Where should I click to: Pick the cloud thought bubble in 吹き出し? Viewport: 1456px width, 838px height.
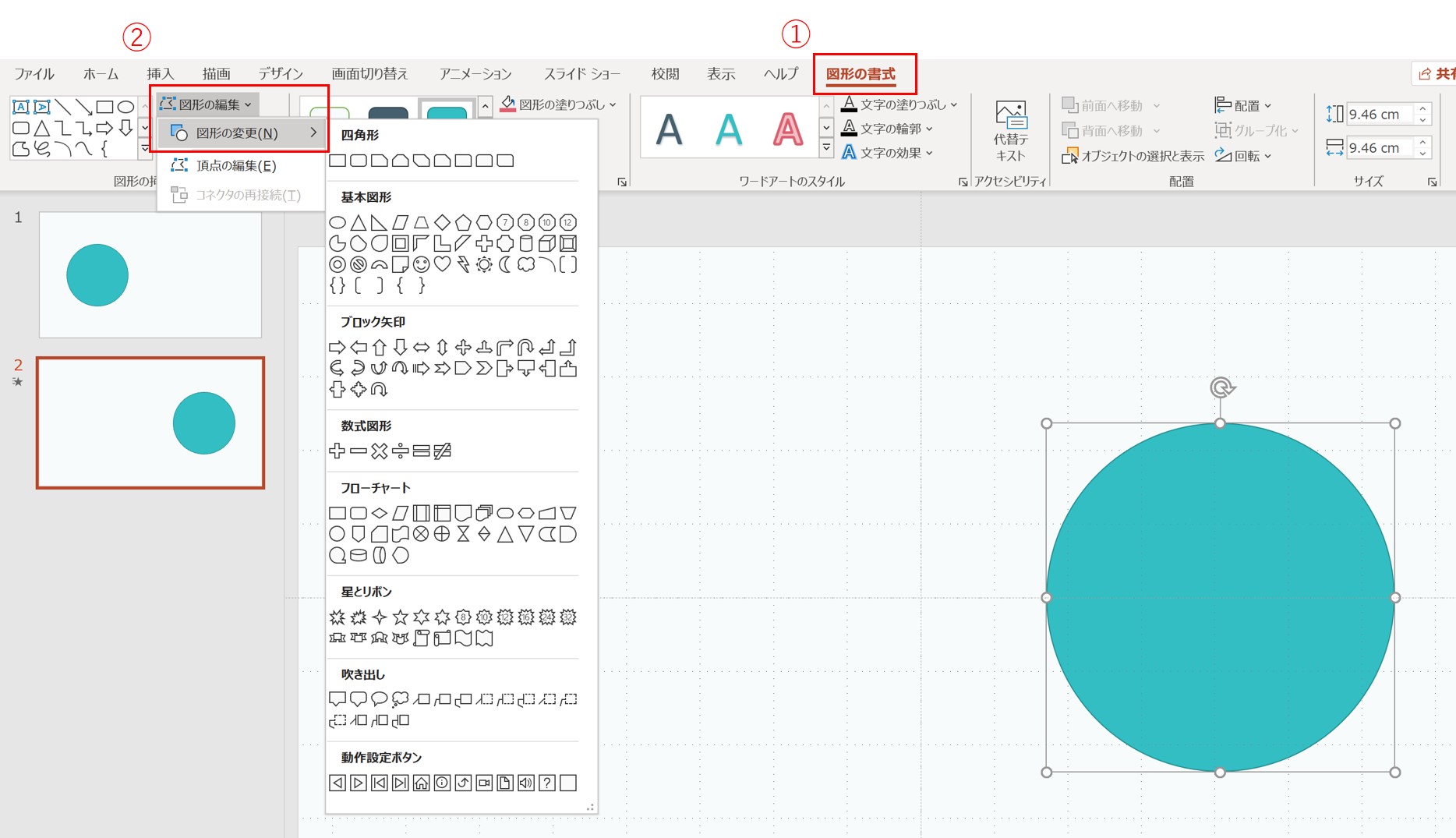click(x=400, y=699)
